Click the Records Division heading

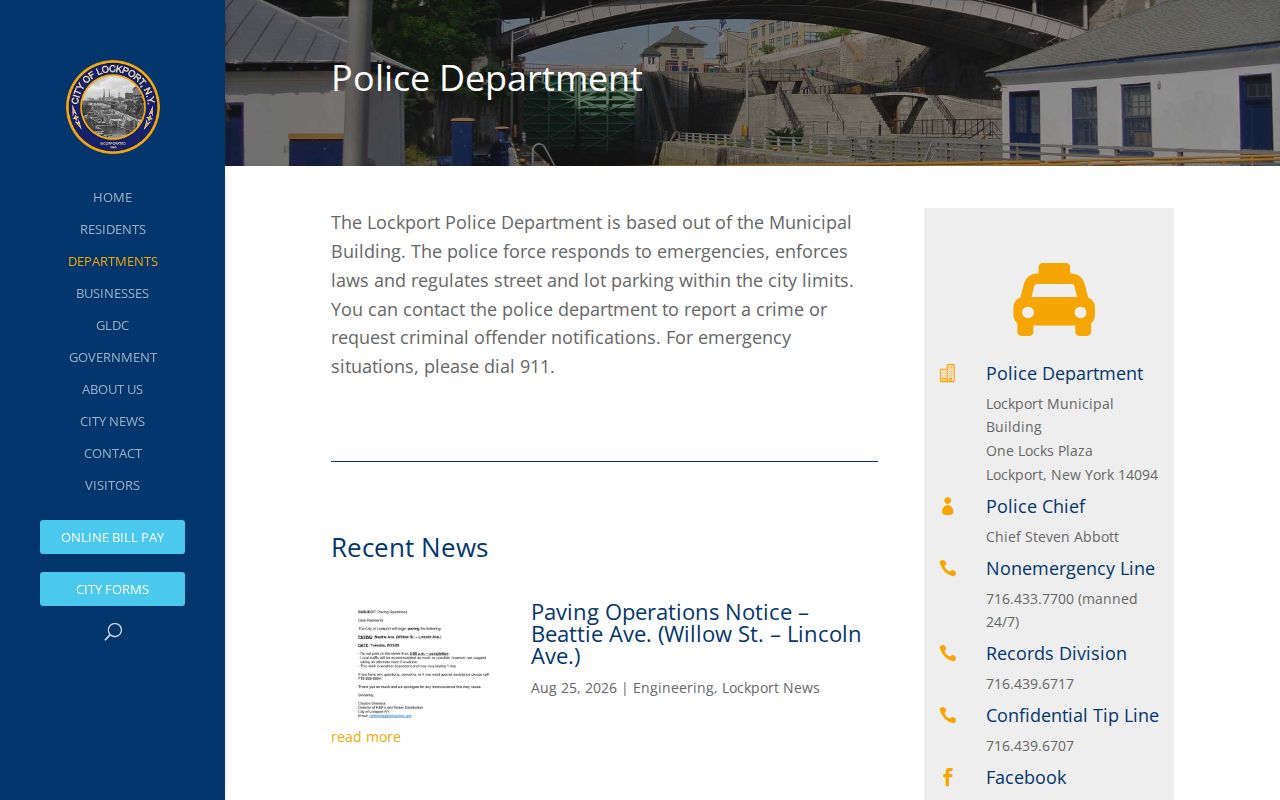(1056, 653)
